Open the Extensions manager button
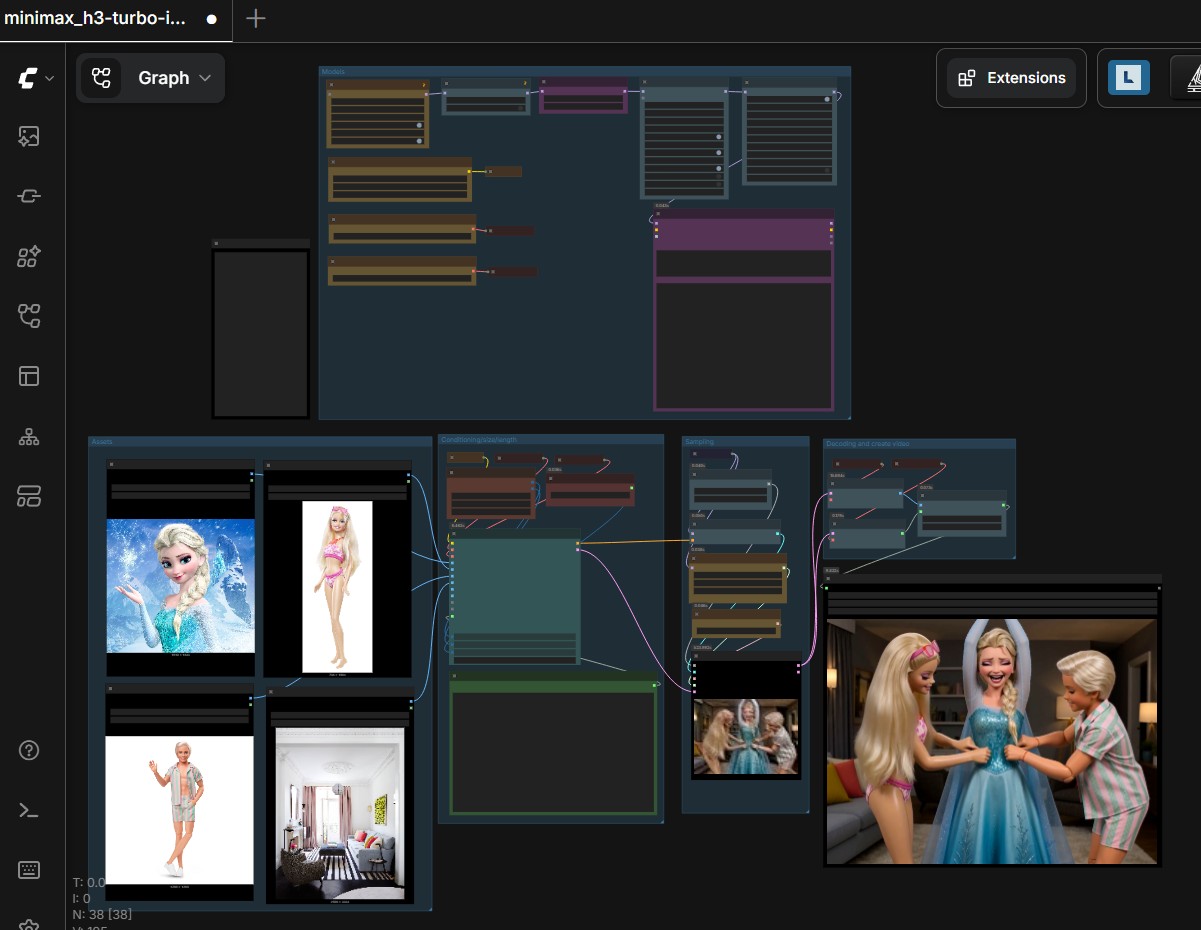This screenshot has width=1201, height=930. tap(1012, 78)
